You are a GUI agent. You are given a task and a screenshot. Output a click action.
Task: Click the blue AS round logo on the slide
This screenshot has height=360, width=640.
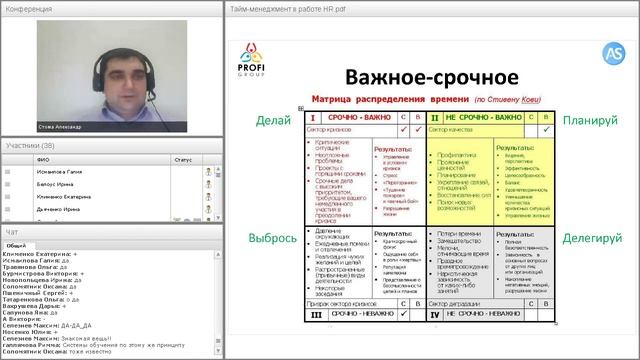[x=613, y=53]
